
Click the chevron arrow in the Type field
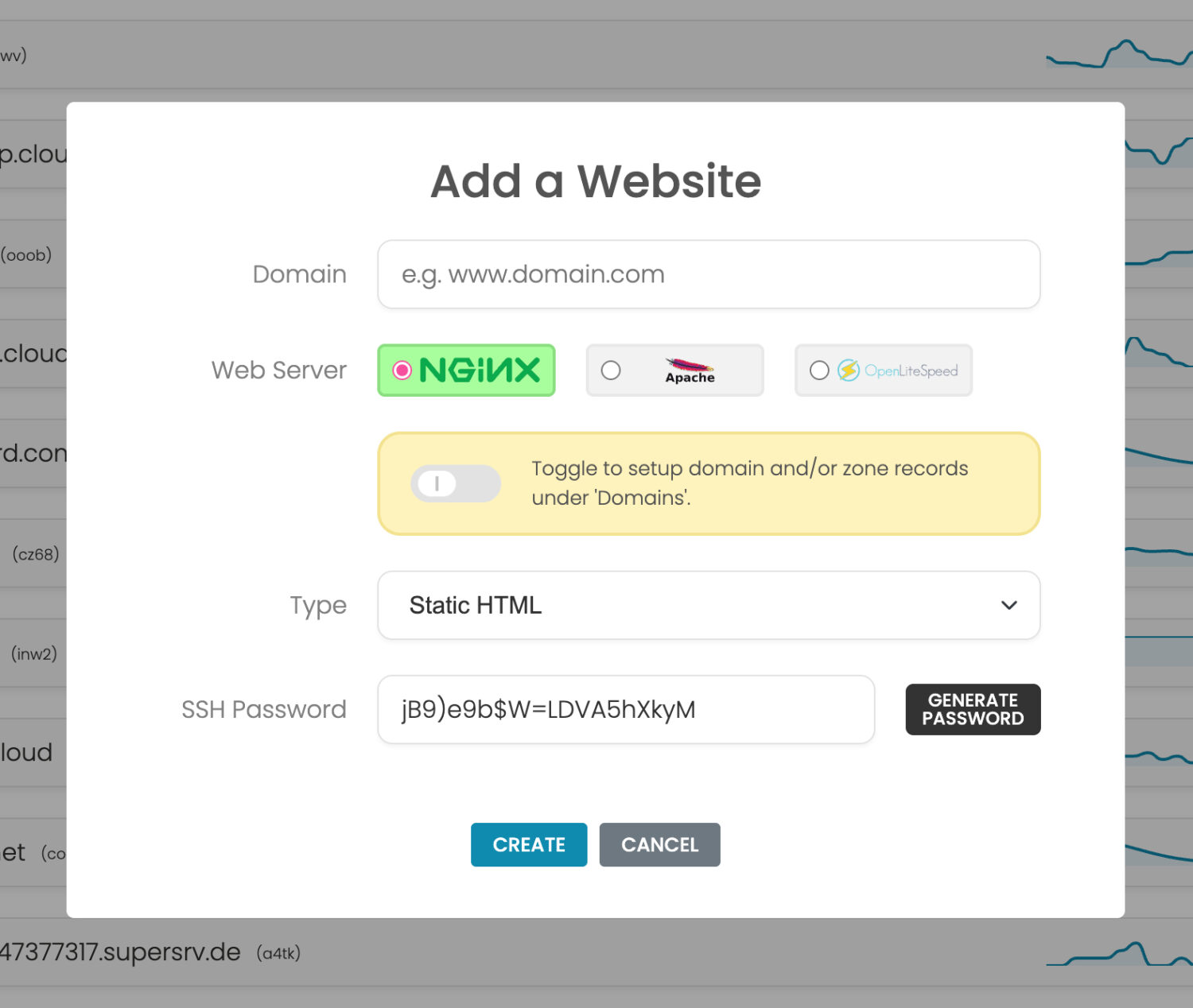coord(1008,605)
